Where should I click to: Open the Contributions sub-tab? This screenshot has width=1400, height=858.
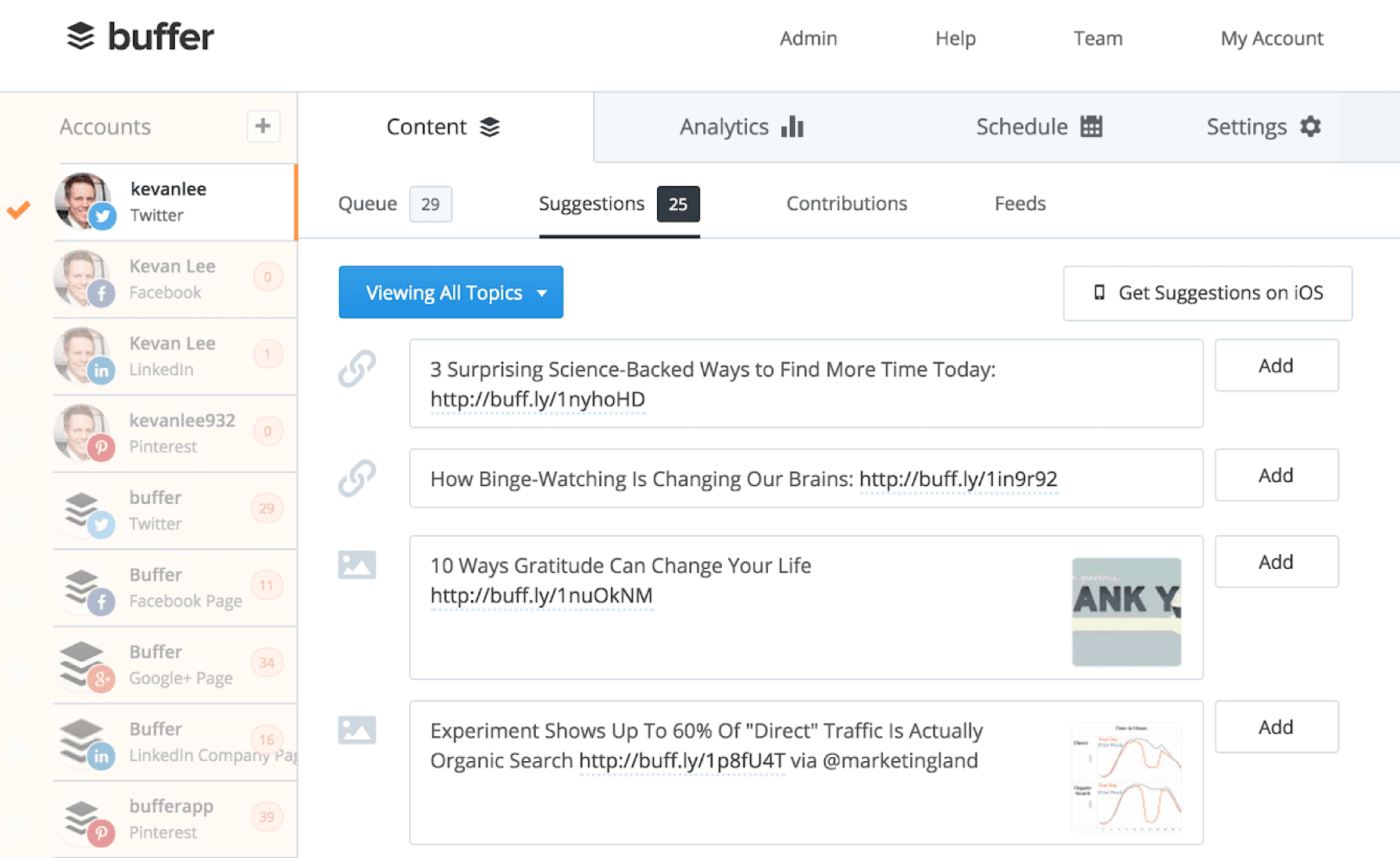coord(847,204)
